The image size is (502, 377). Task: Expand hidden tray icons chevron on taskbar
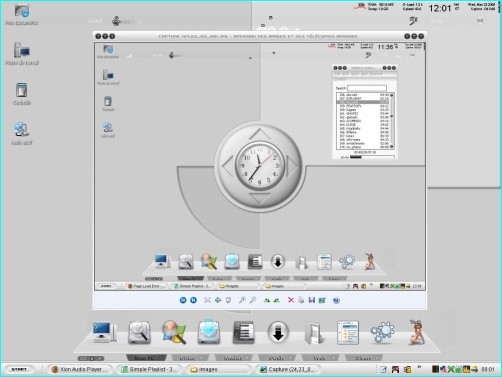419,367
